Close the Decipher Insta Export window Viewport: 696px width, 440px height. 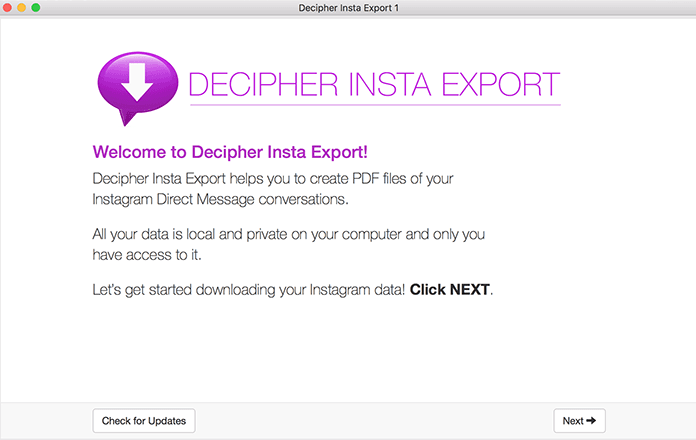point(8,8)
